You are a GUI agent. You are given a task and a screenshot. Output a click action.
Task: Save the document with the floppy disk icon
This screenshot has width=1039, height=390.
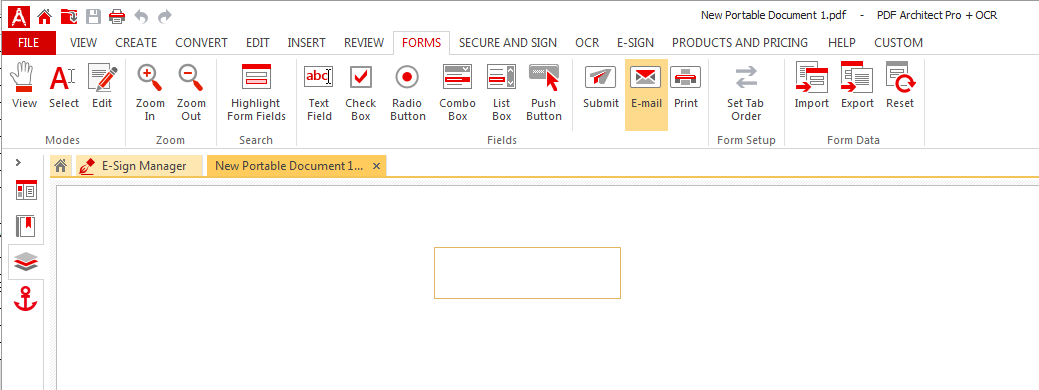(x=93, y=16)
